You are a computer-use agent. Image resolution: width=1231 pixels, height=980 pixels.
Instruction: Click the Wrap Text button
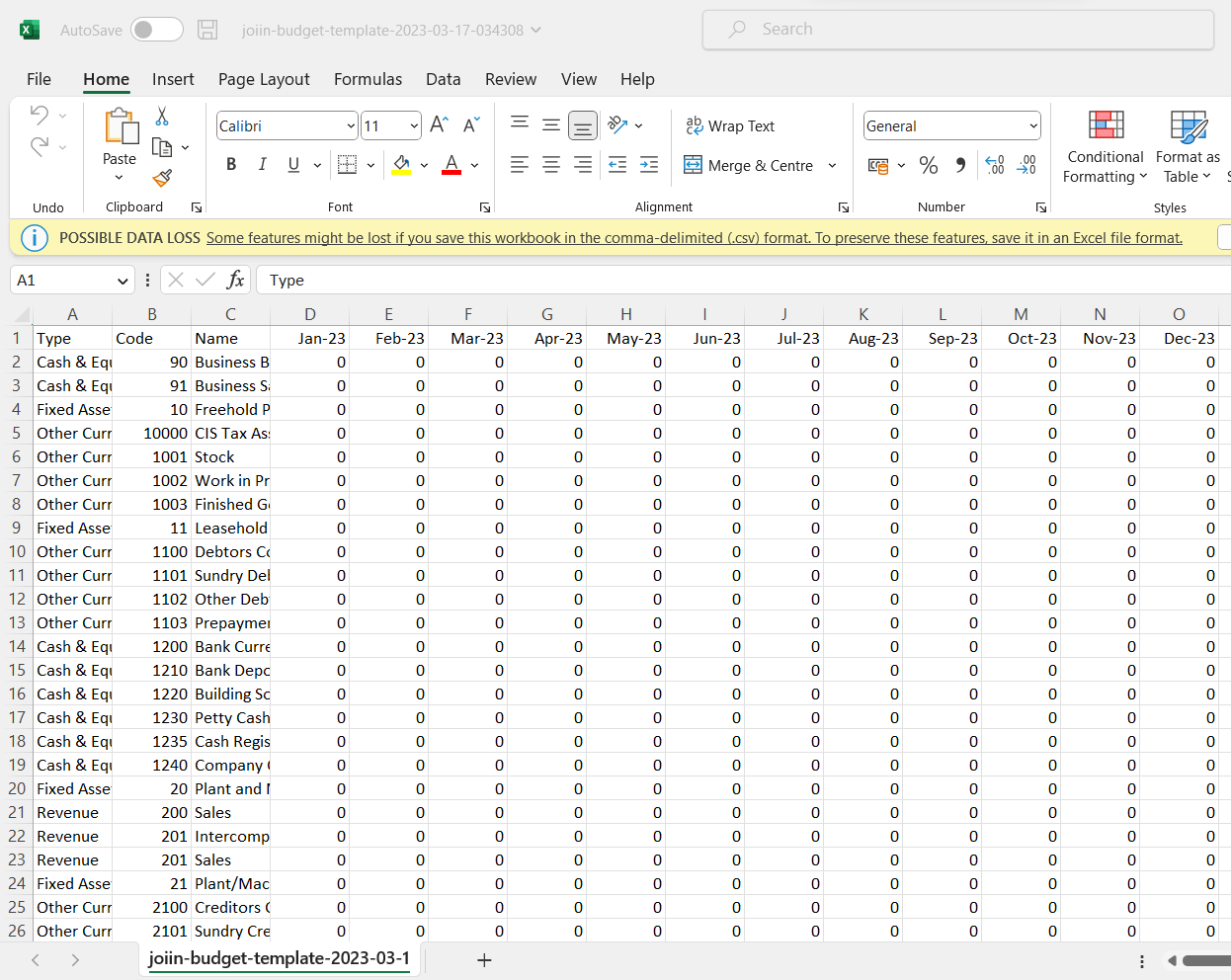click(x=730, y=126)
